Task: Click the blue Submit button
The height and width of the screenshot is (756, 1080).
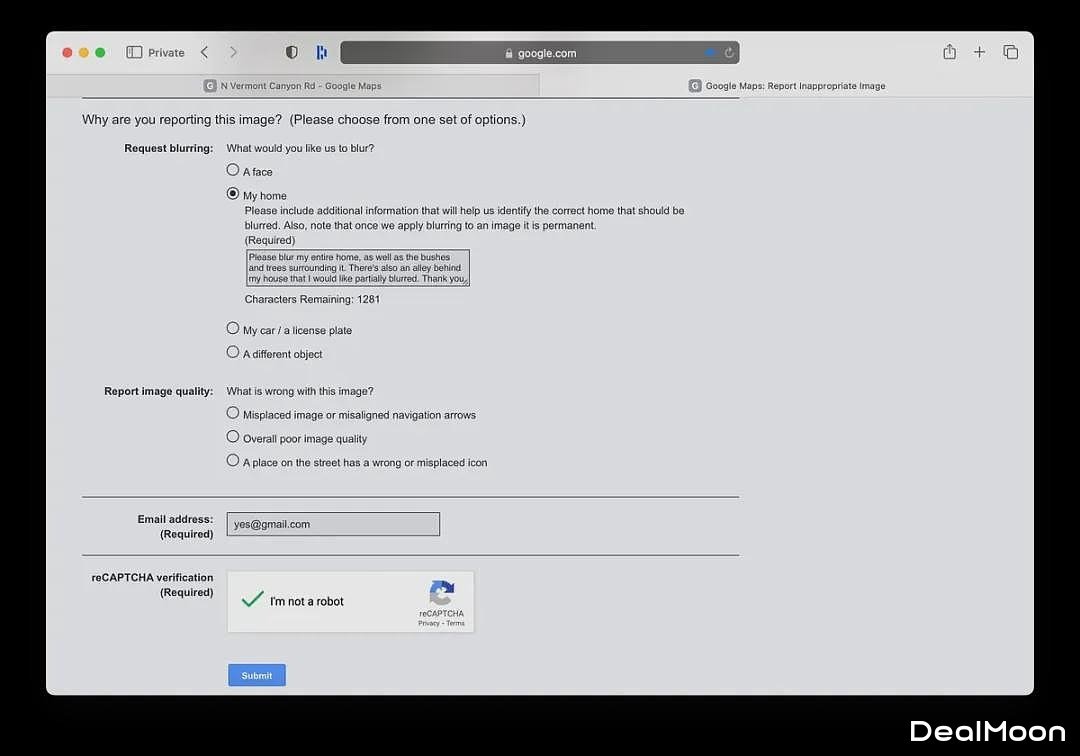Action: 257,675
